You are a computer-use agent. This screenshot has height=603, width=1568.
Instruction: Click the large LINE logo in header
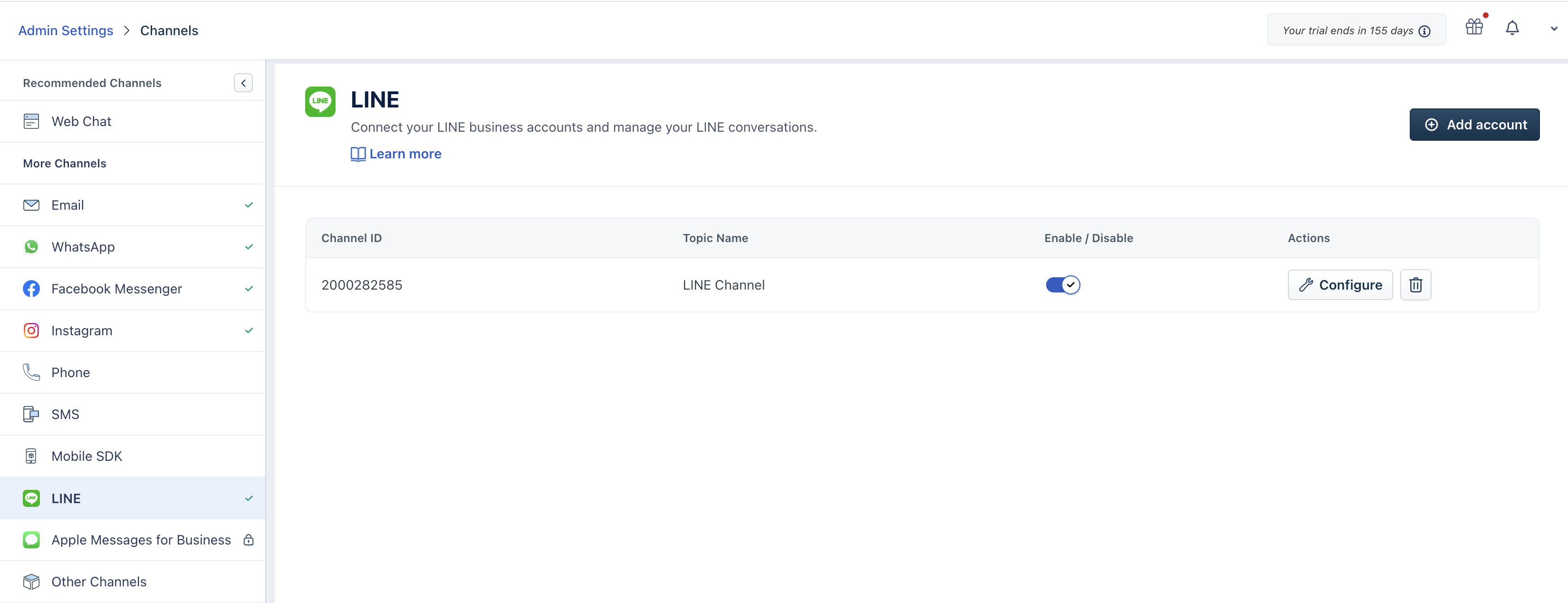pos(320,102)
